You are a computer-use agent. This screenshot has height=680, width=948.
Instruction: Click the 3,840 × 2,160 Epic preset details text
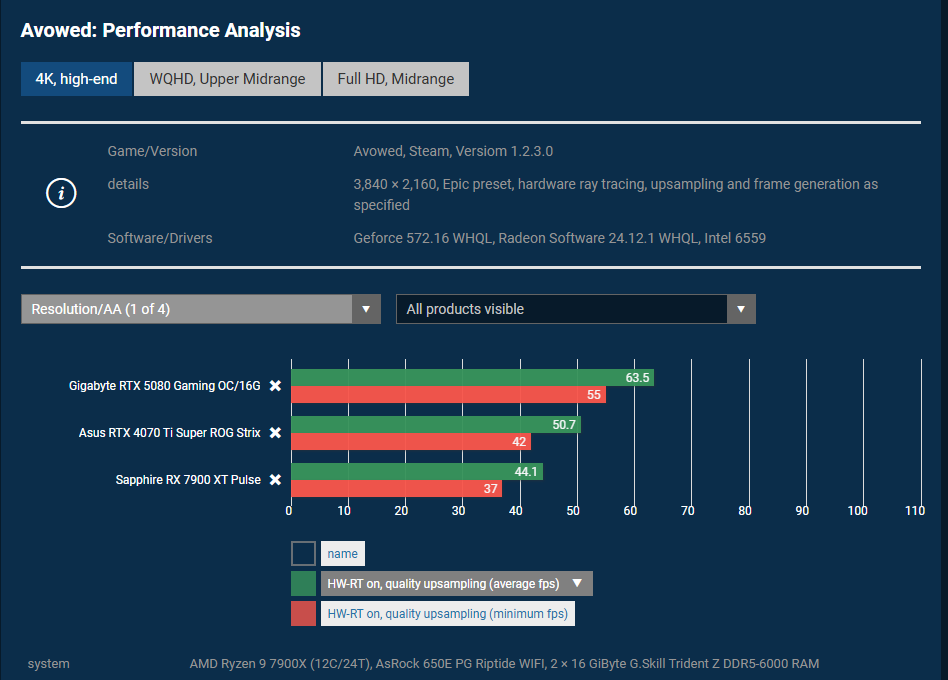(615, 195)
